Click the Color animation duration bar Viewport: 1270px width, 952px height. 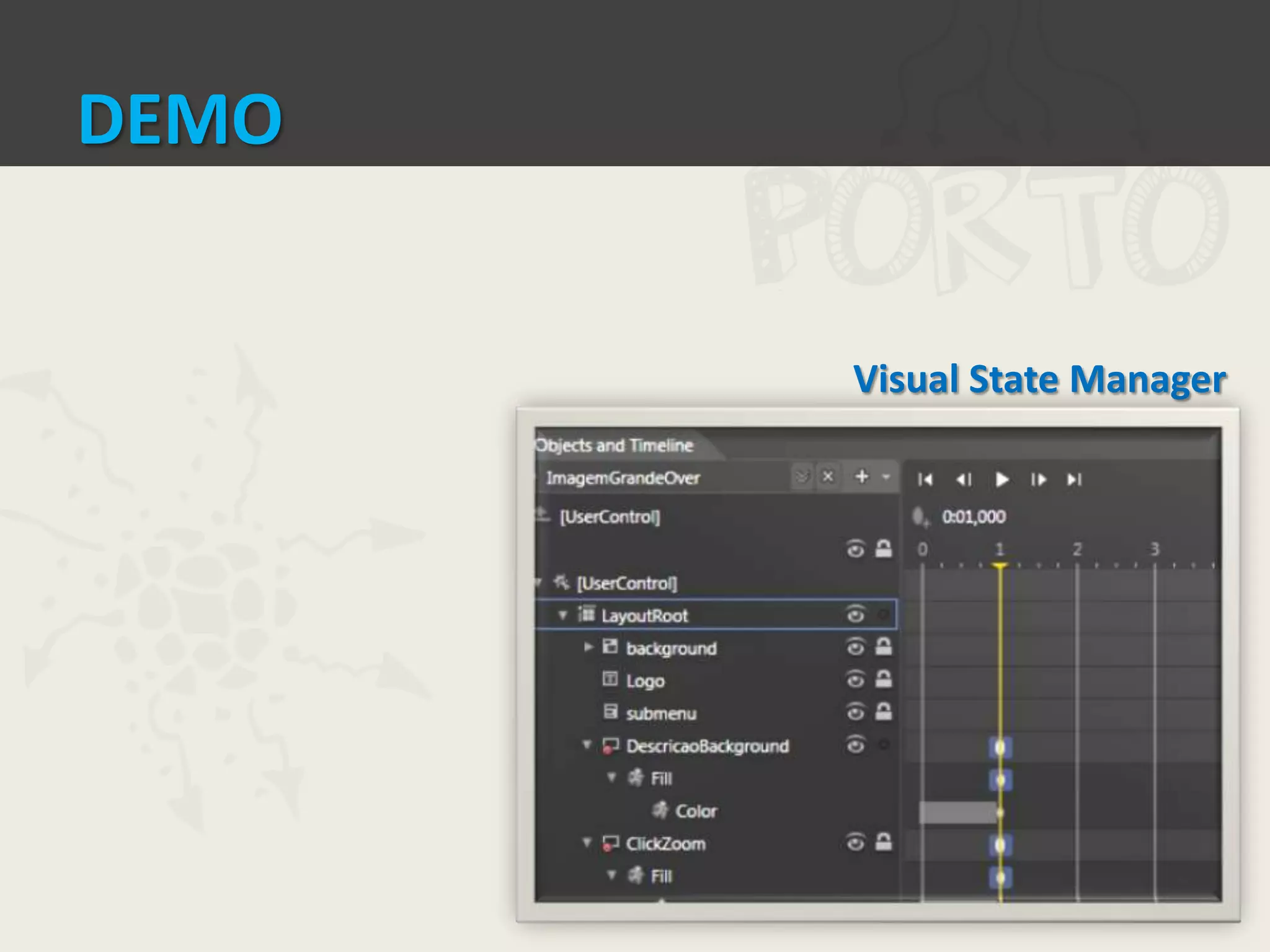coord(959,813)
